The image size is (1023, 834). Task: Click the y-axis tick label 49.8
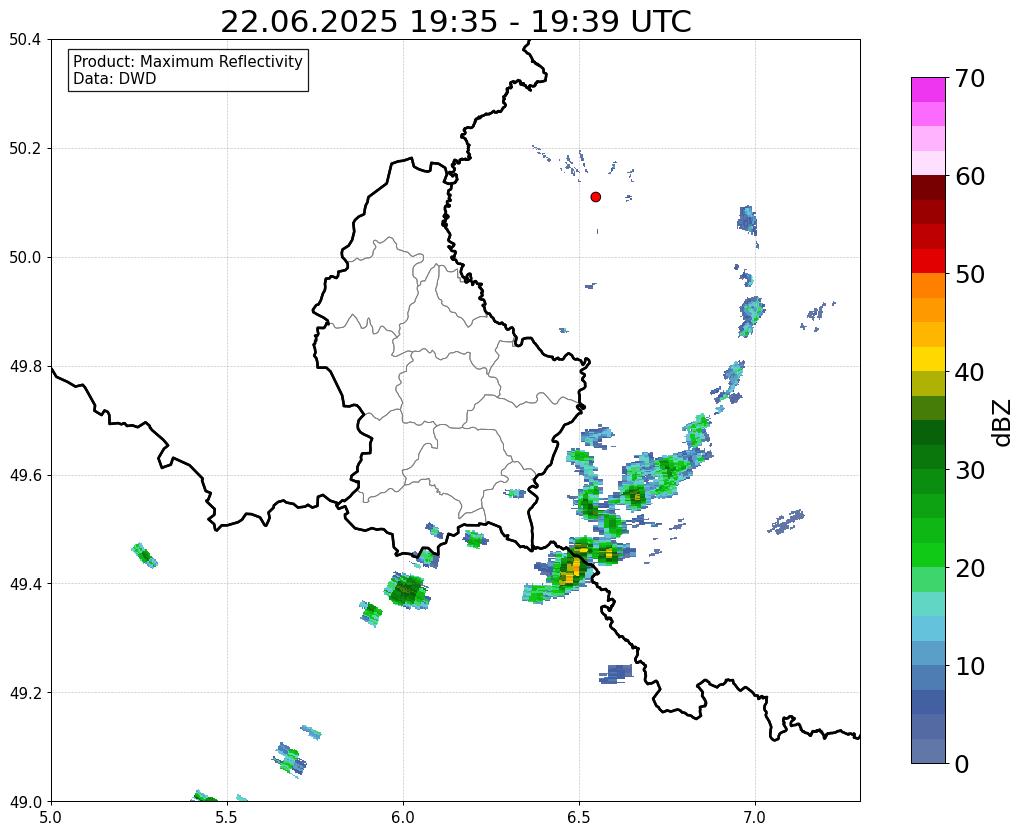point(25,367)
